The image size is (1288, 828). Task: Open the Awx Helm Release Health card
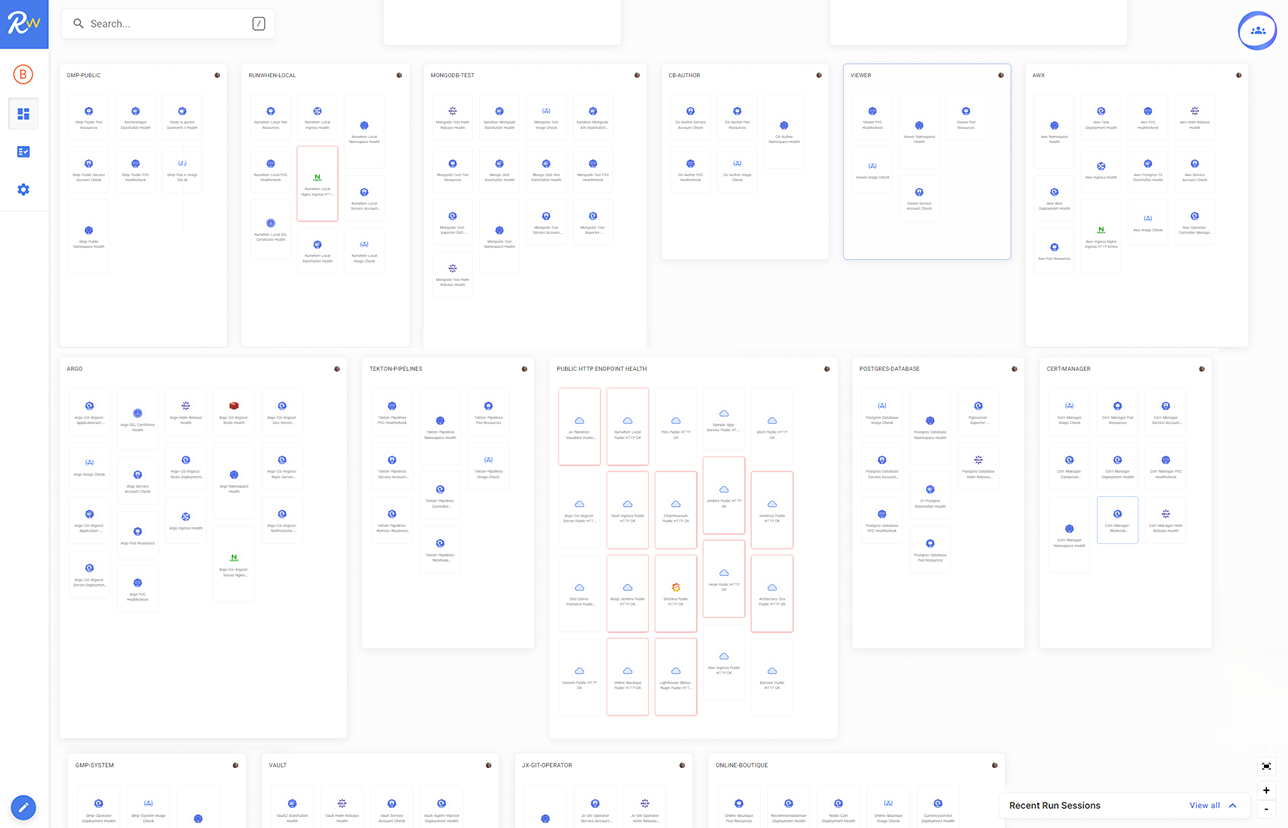pos(1194,117)
